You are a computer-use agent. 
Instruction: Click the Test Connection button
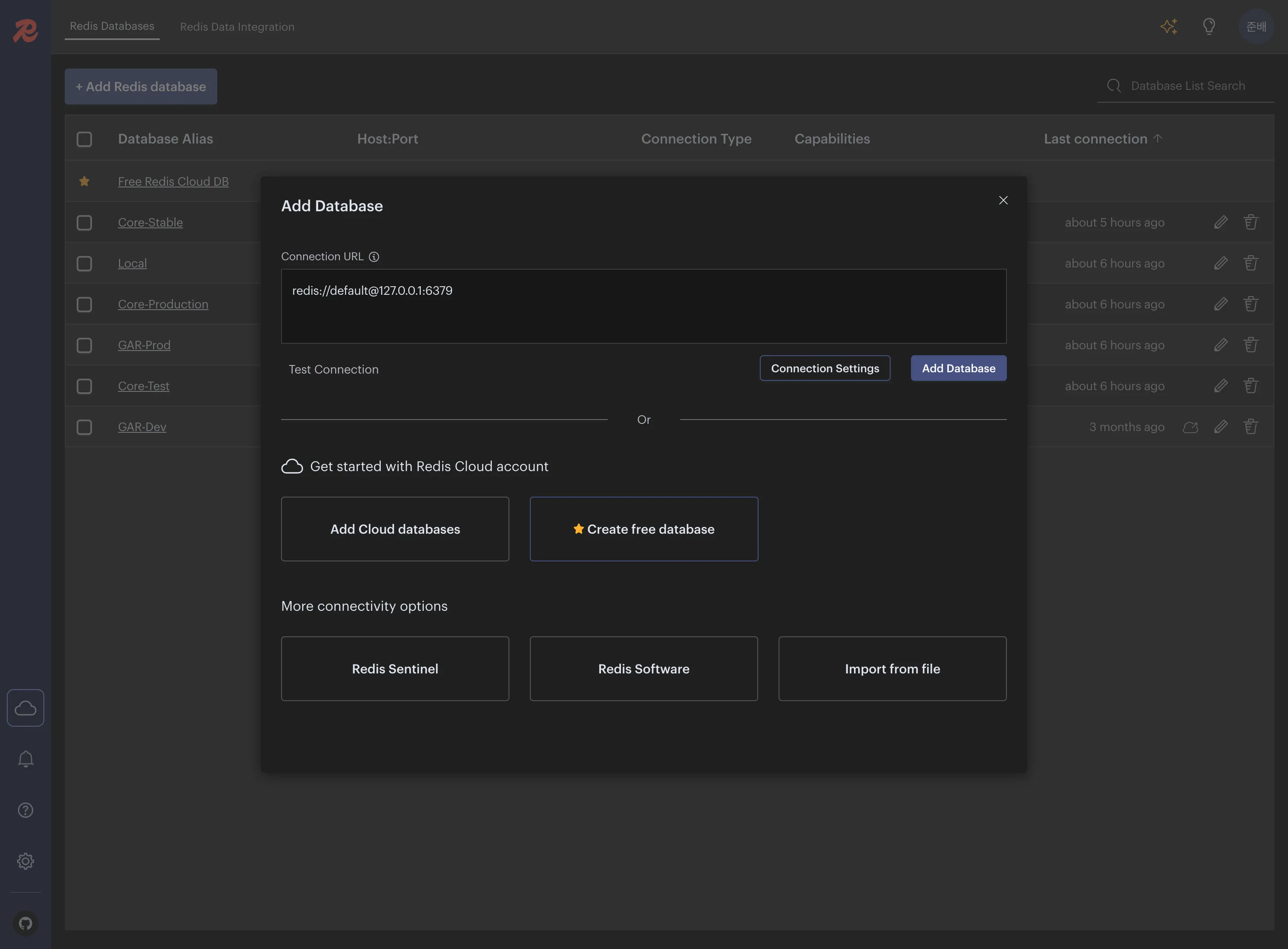click(333, 369)
